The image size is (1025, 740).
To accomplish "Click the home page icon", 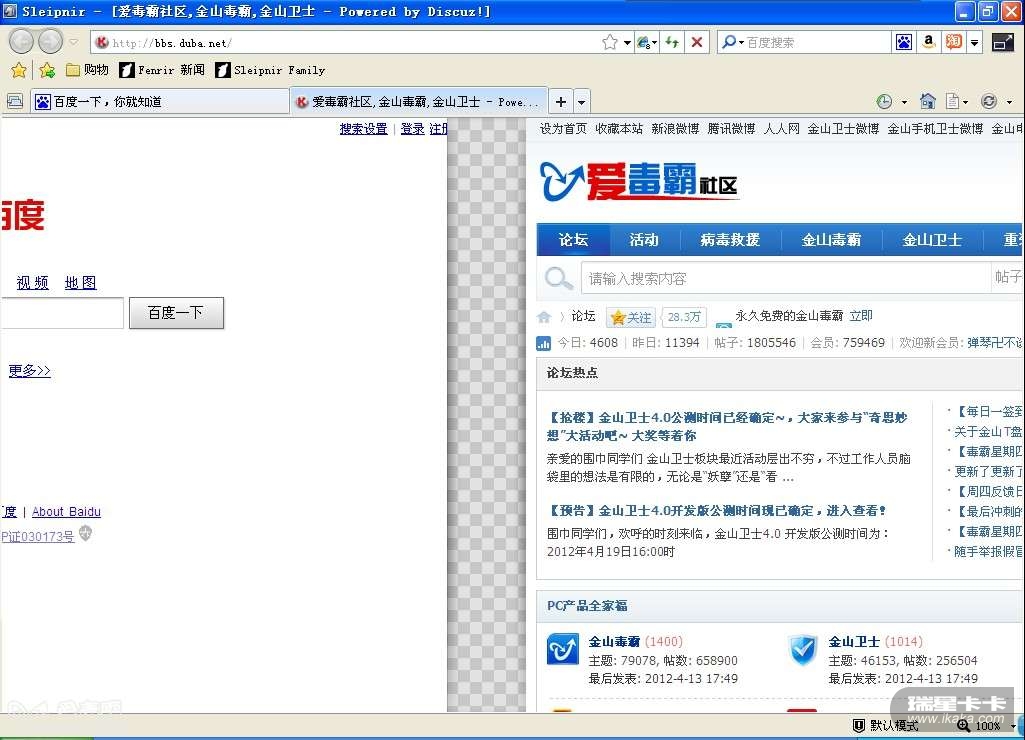I will click(x=928, y=101).
